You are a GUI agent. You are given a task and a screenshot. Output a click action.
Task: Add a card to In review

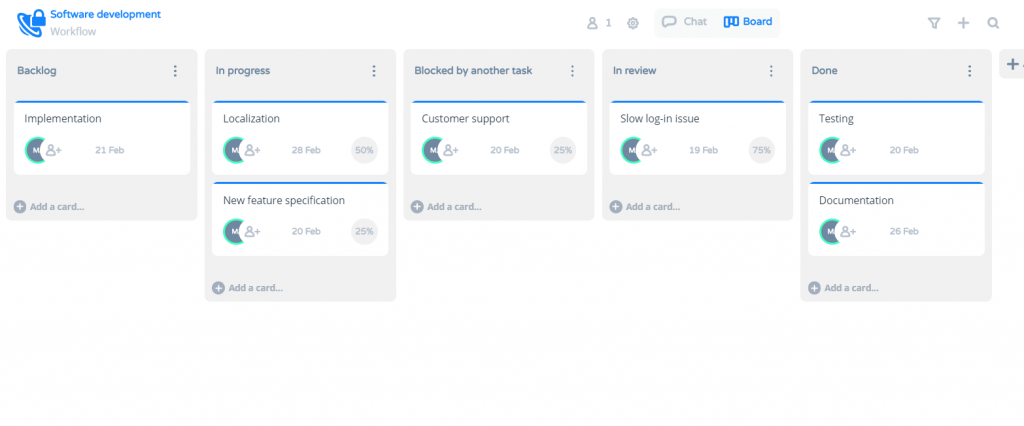[x=646, y=207]
